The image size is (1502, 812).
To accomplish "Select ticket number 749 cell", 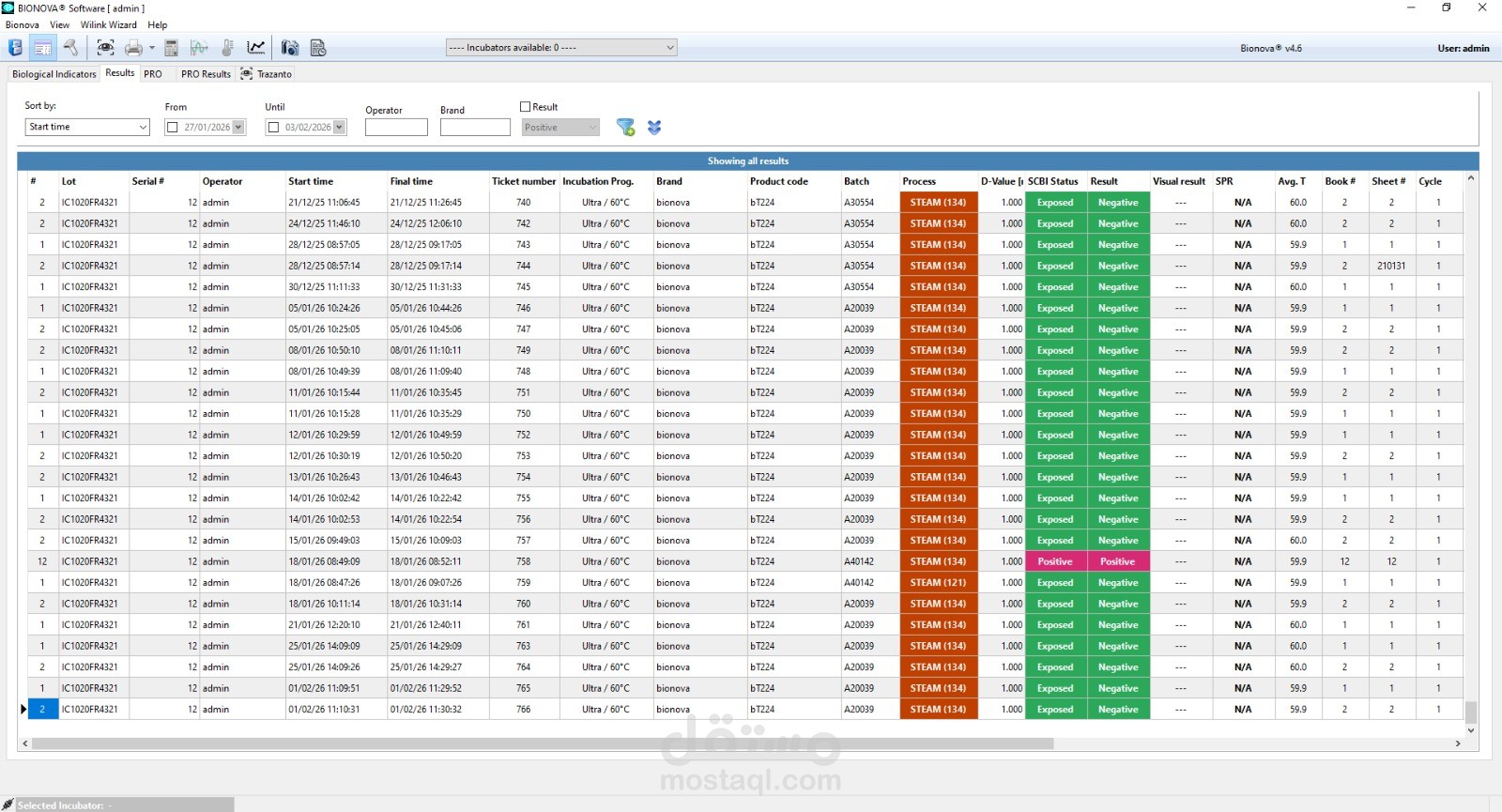I will (524, 350).
